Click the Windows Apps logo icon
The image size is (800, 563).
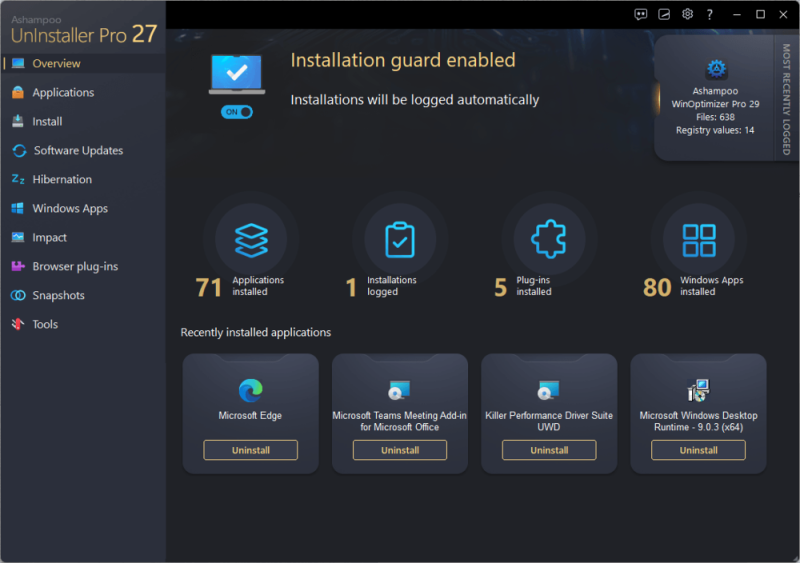point(17,208)
